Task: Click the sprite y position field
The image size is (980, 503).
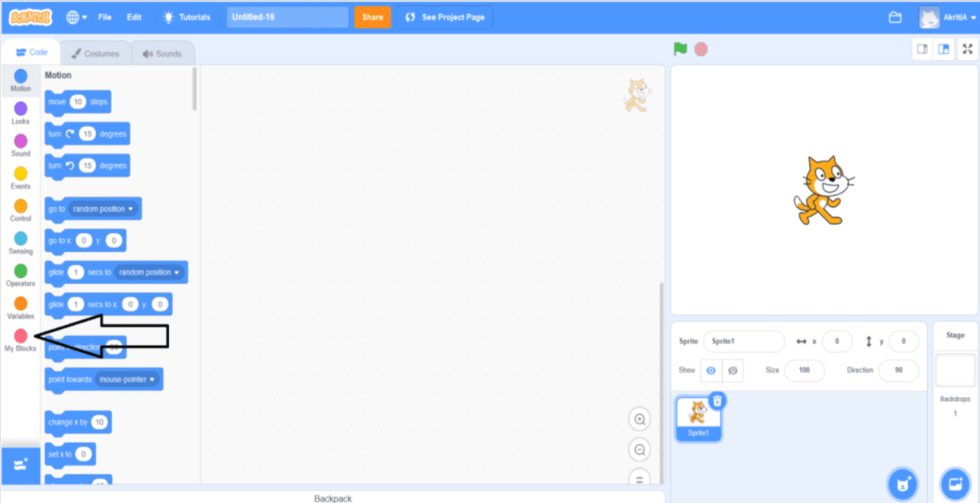Action: [x=904, y=342]
